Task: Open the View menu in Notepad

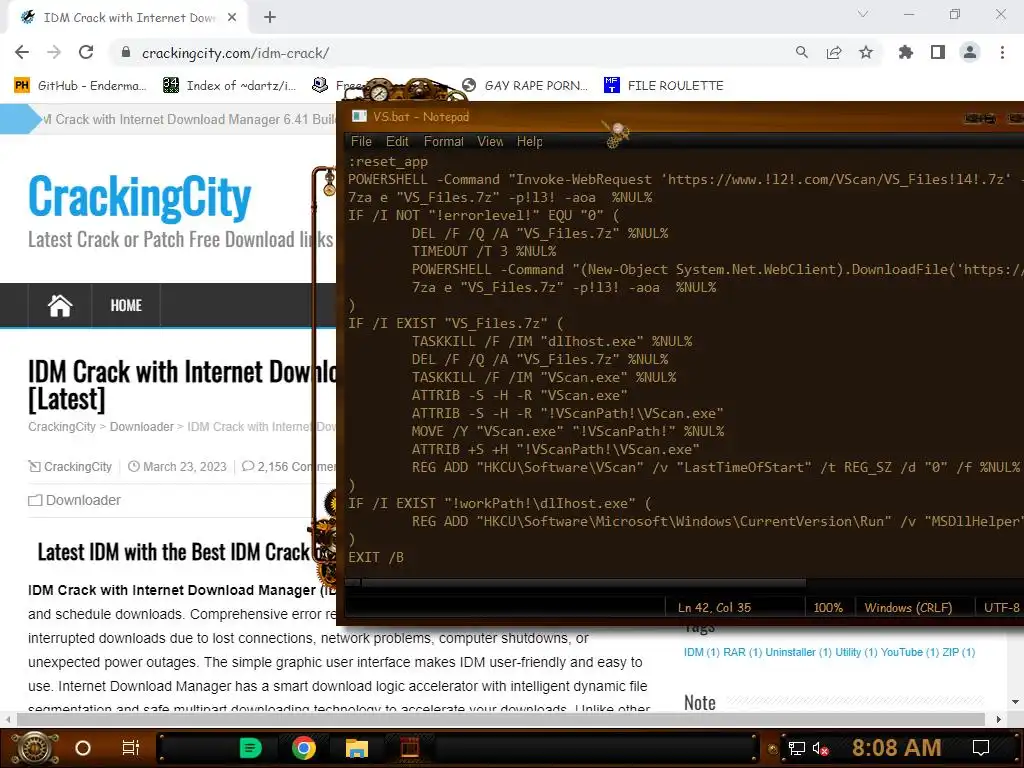Action: tap(490, 142)
